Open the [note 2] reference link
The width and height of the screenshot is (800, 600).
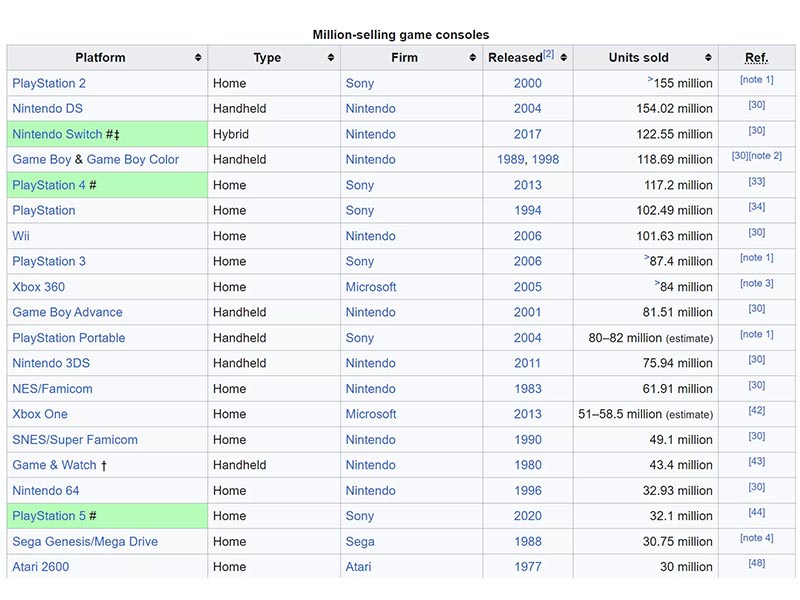click(x=765, y=156)
